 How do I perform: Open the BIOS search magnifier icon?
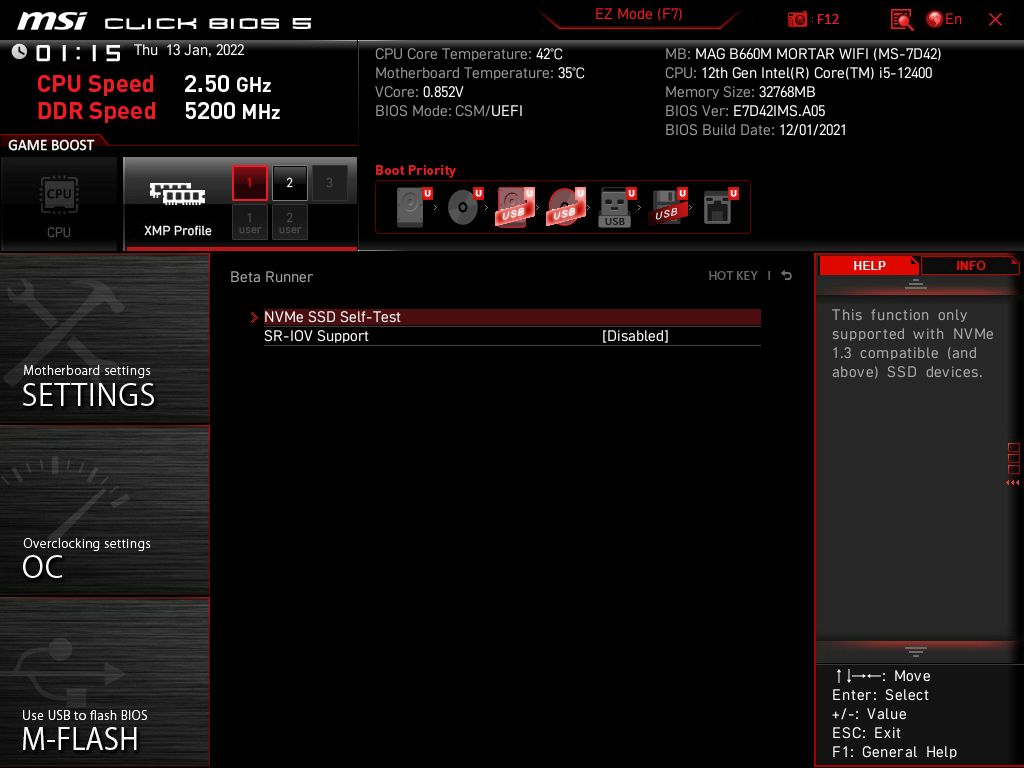(901, 19)
